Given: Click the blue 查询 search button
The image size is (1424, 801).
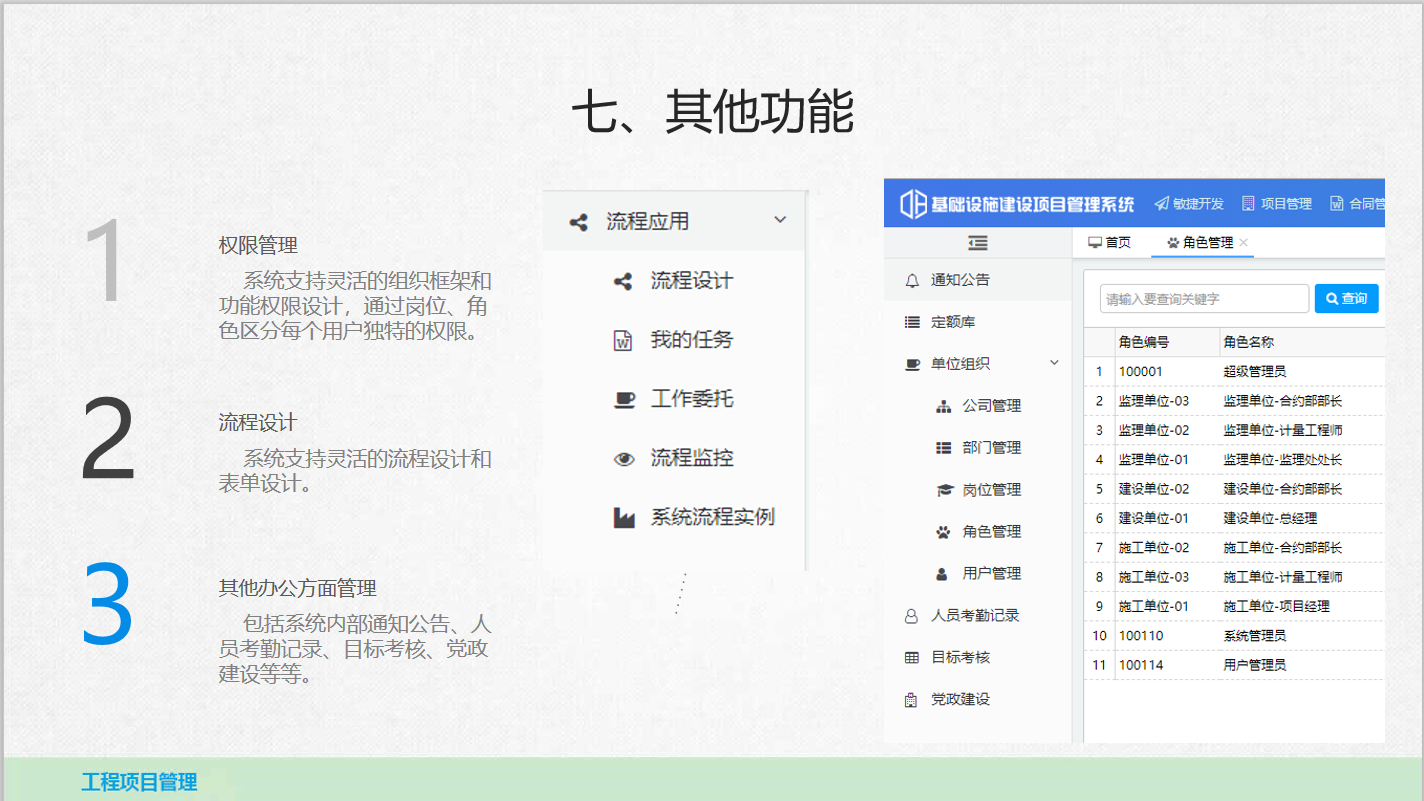Looking at the screenshot, I should 1346,298.
